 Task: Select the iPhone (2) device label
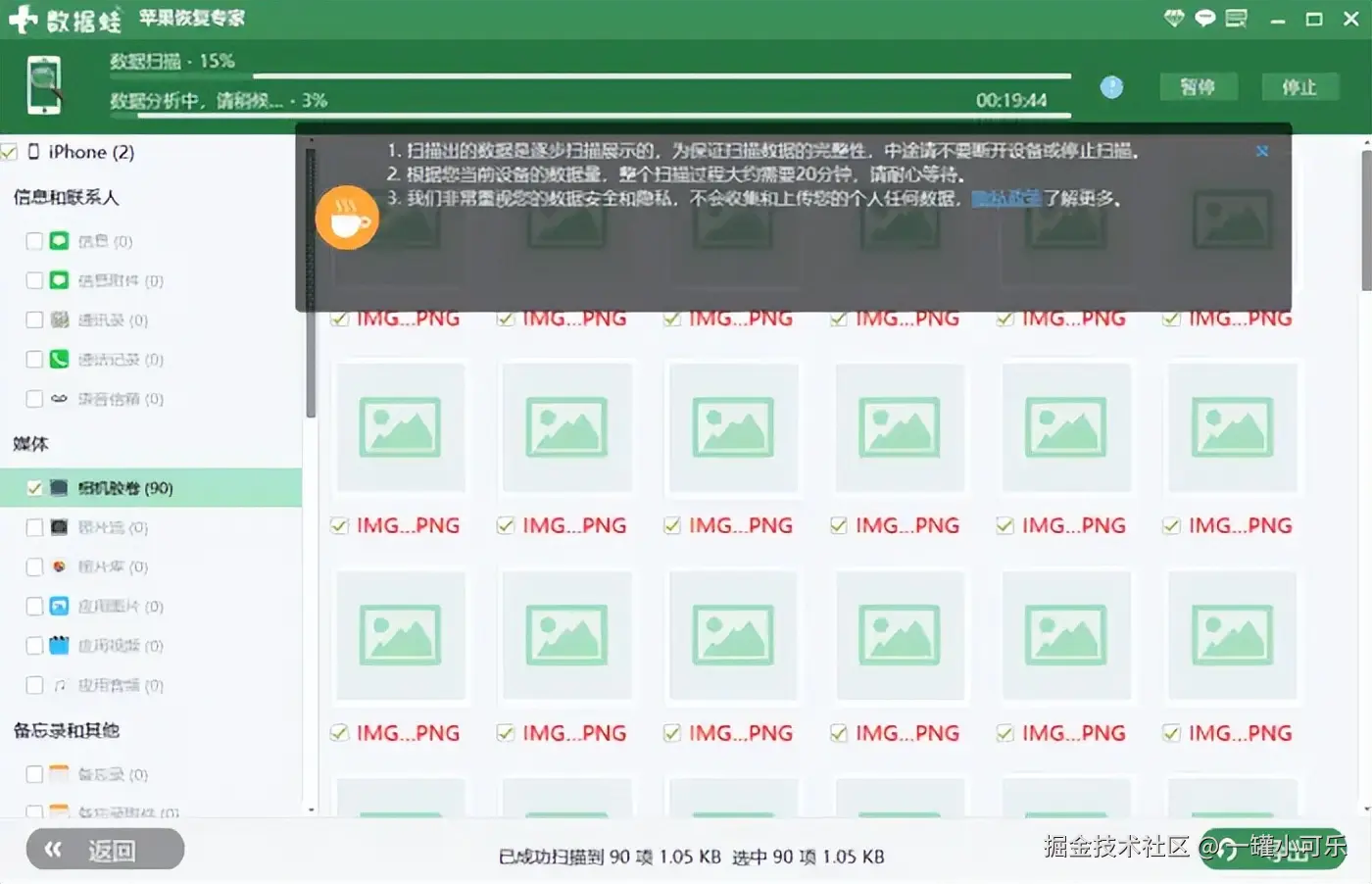click(x=91, y=152)
